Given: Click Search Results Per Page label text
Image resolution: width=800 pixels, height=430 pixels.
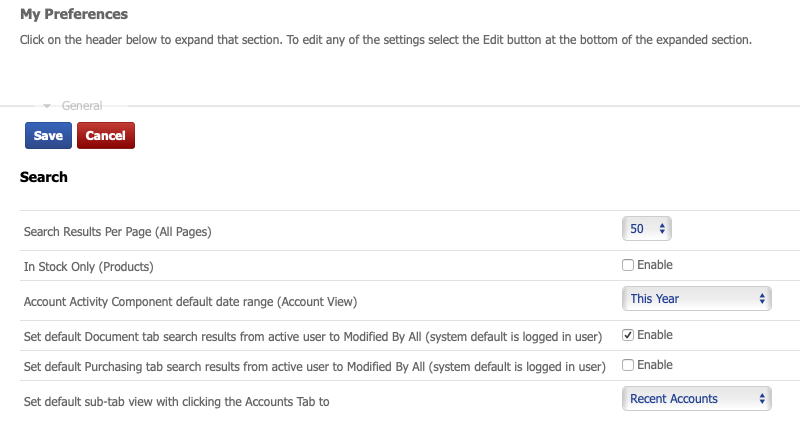Looking at the screenshot, I should click(118, 231).
